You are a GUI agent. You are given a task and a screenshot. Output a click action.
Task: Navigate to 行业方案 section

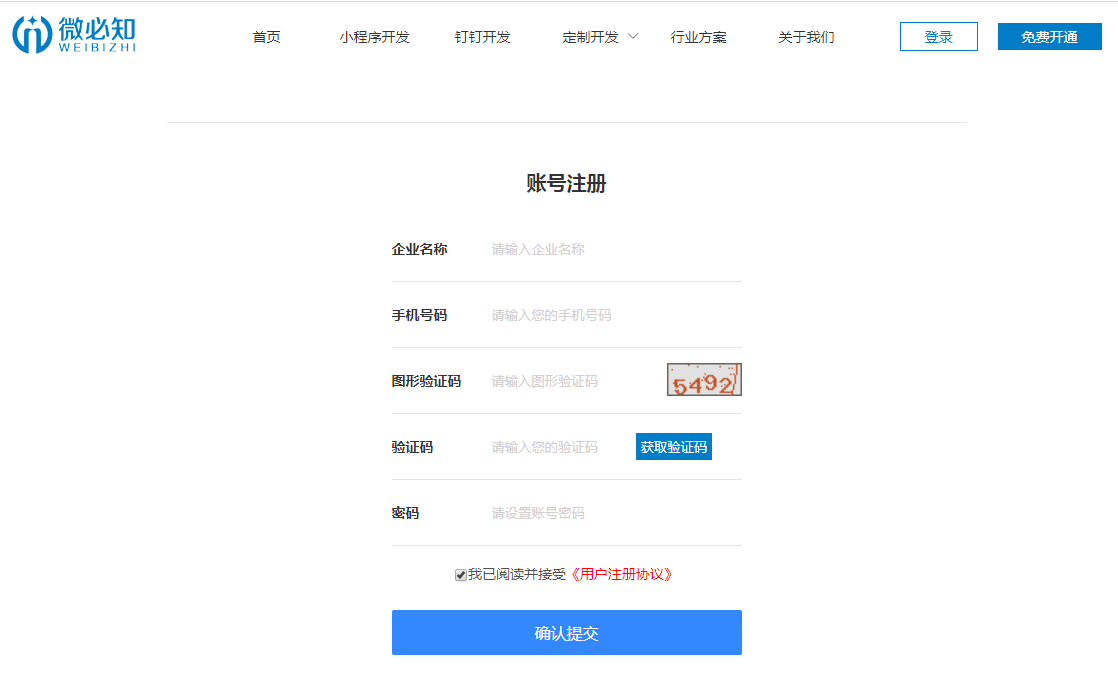[x=698, y=37]
